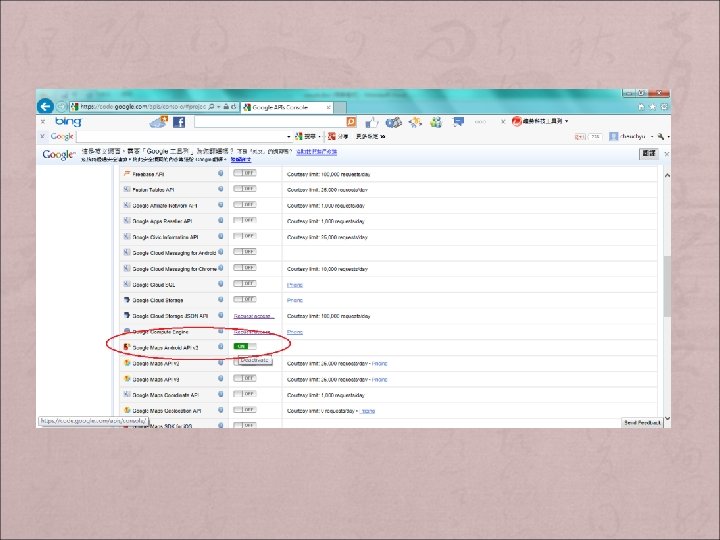The image size is (720, 540).
Task: Toggle Google Apps Reseller API switch
Action: coord(245,220)
